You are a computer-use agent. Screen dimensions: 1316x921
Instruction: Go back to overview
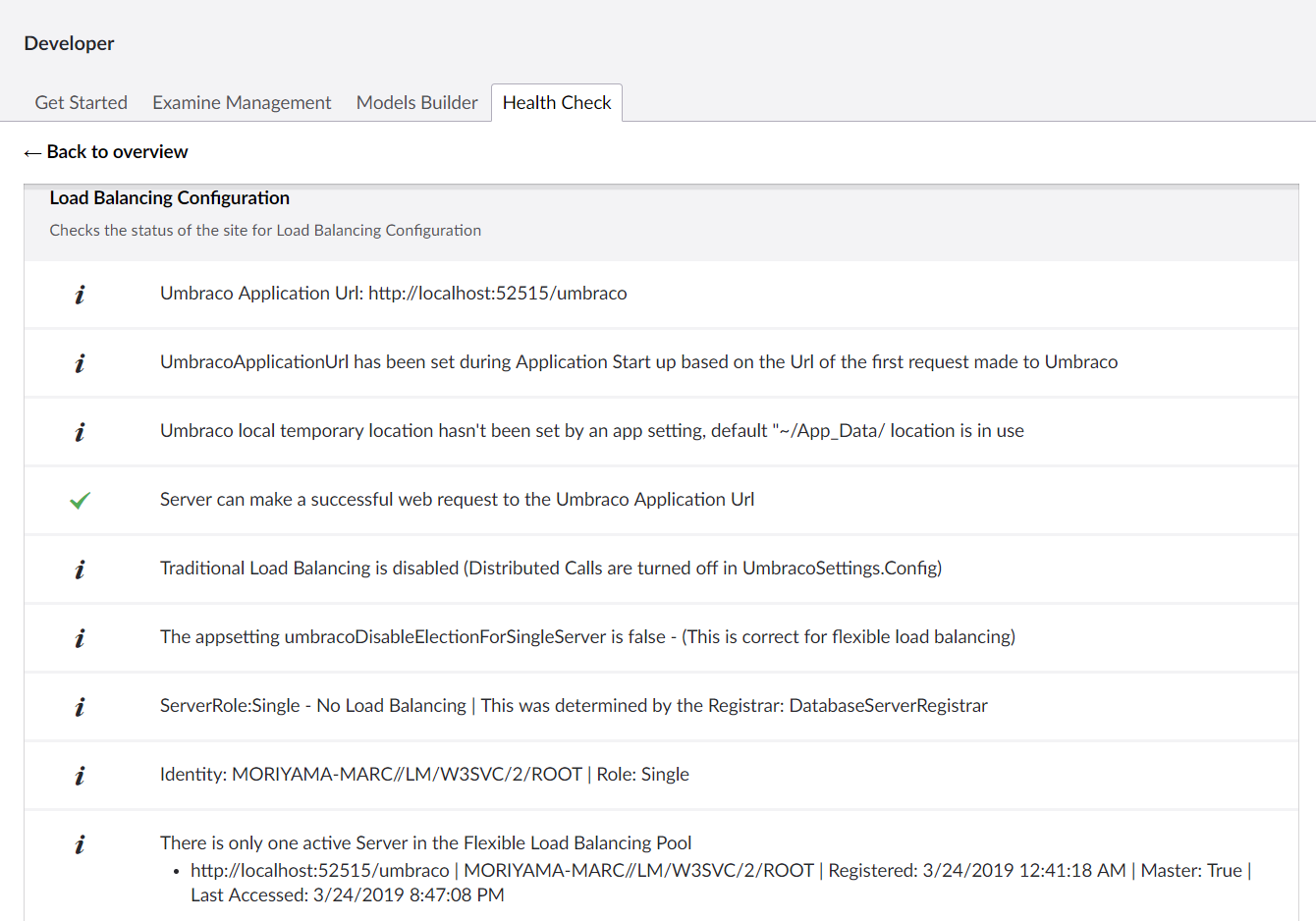coord(106,151)
